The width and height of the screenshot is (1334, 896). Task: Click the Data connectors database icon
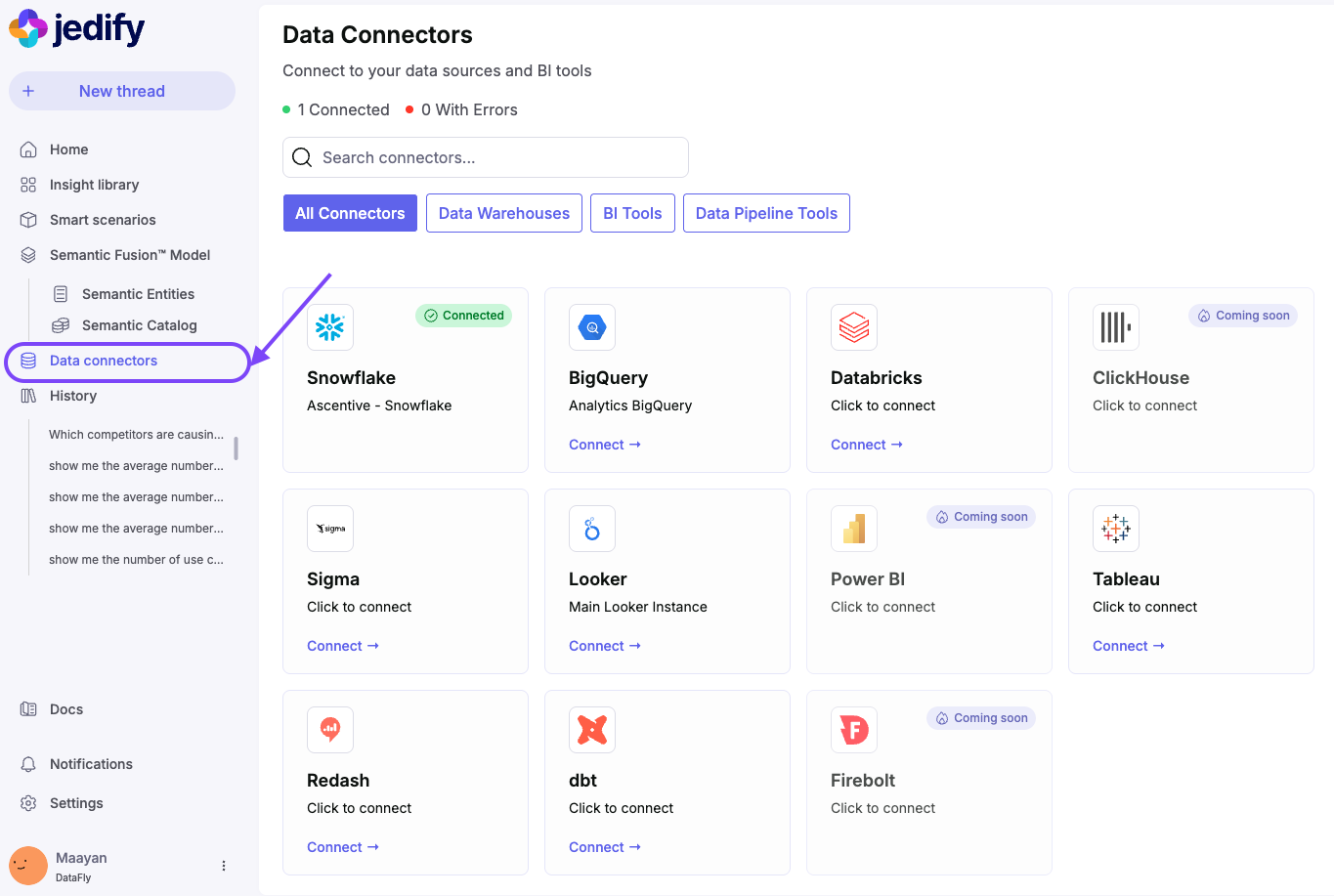28,361
